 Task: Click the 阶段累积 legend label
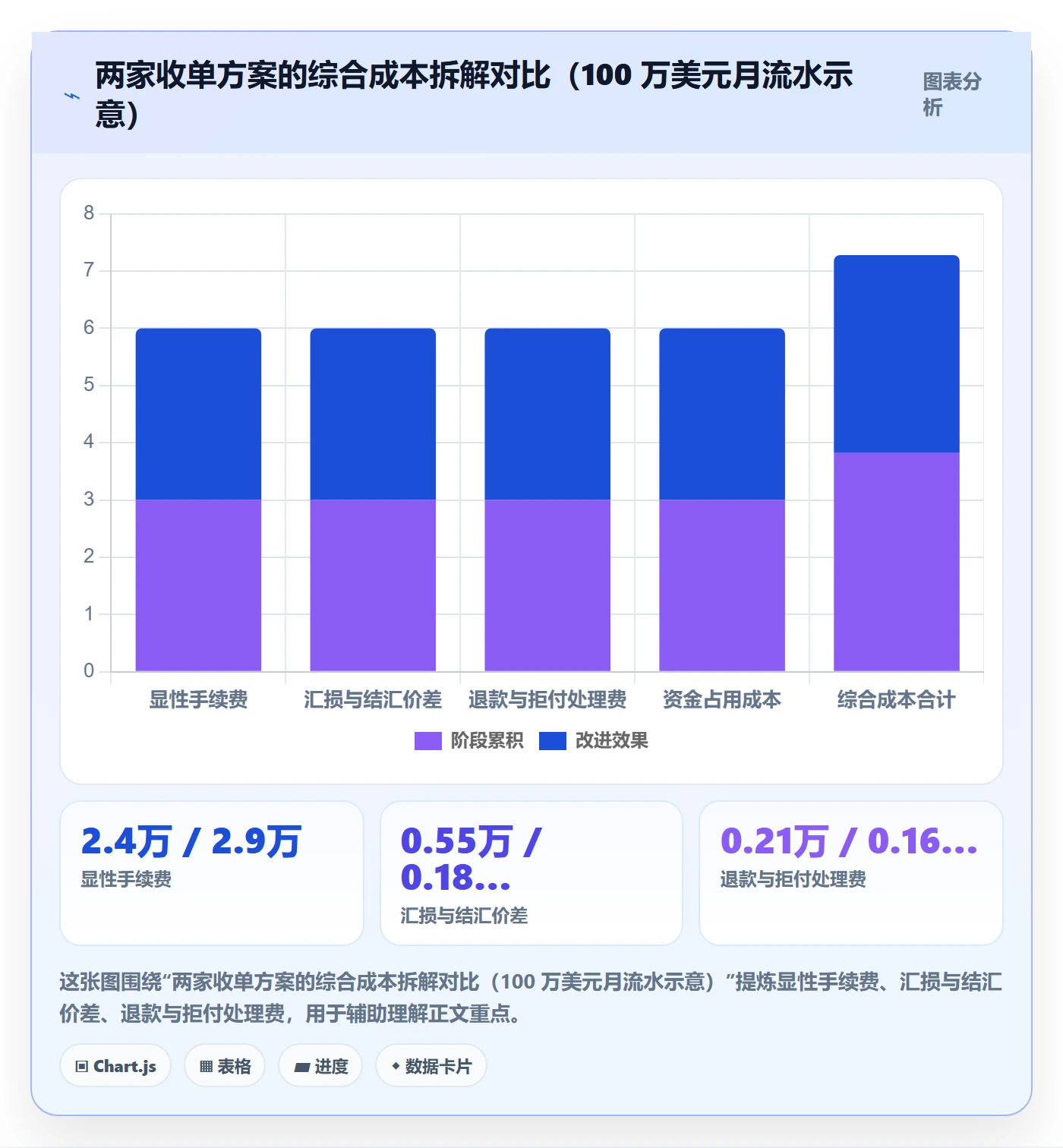pos(487,741)
